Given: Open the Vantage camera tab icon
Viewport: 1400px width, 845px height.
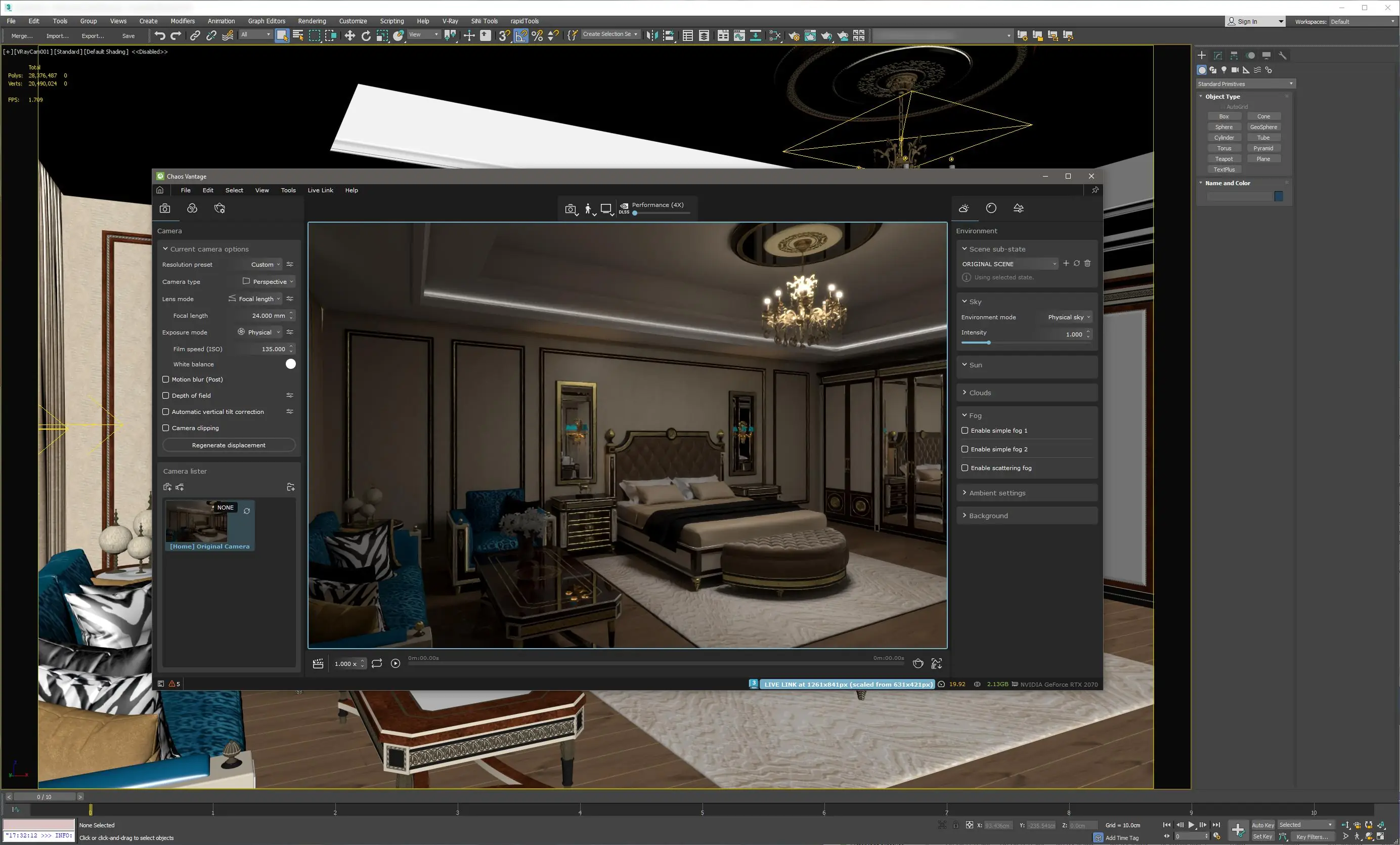Looking at the screenshot, I should point(165,208).
